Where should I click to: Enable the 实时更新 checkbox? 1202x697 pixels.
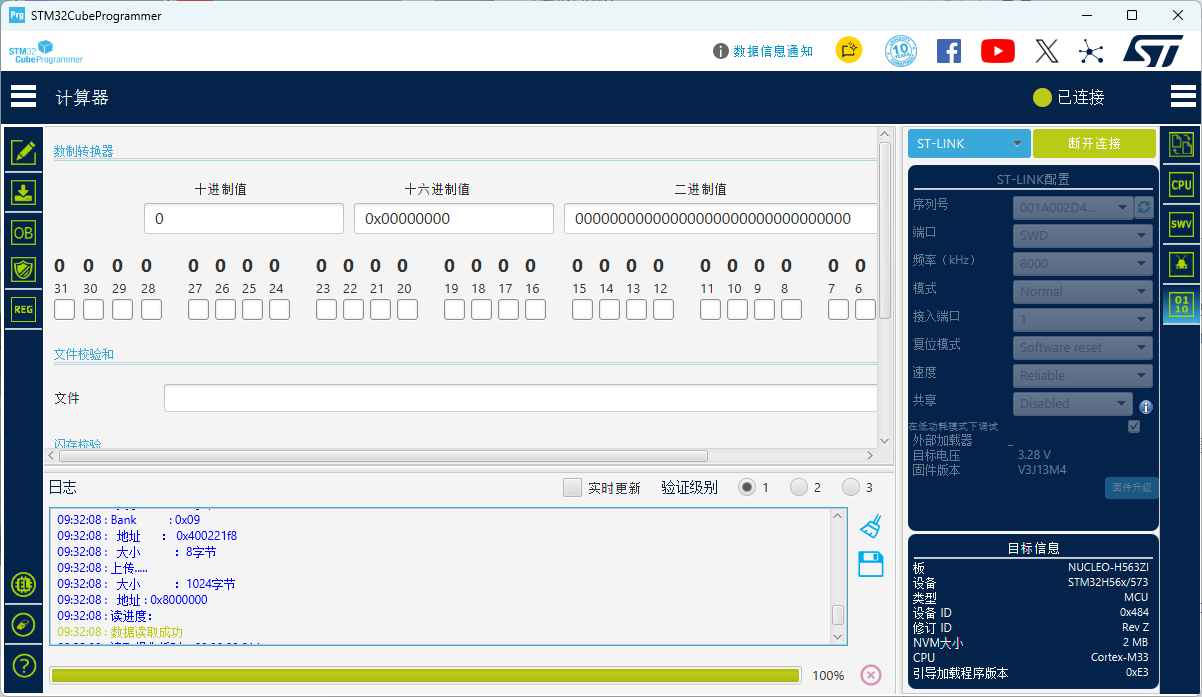pyautogui.click(x=572, y=488)
